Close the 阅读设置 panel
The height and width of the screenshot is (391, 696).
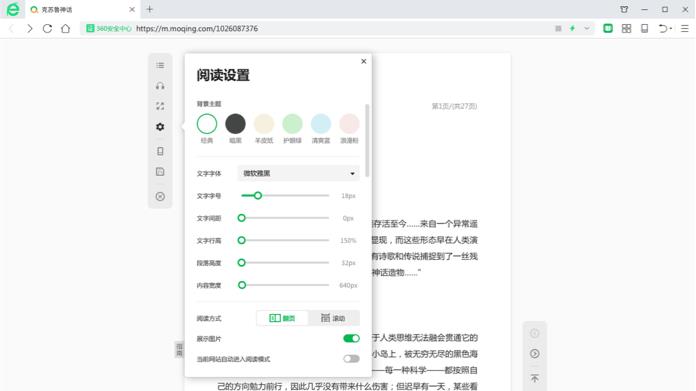[x=364, y=61]
